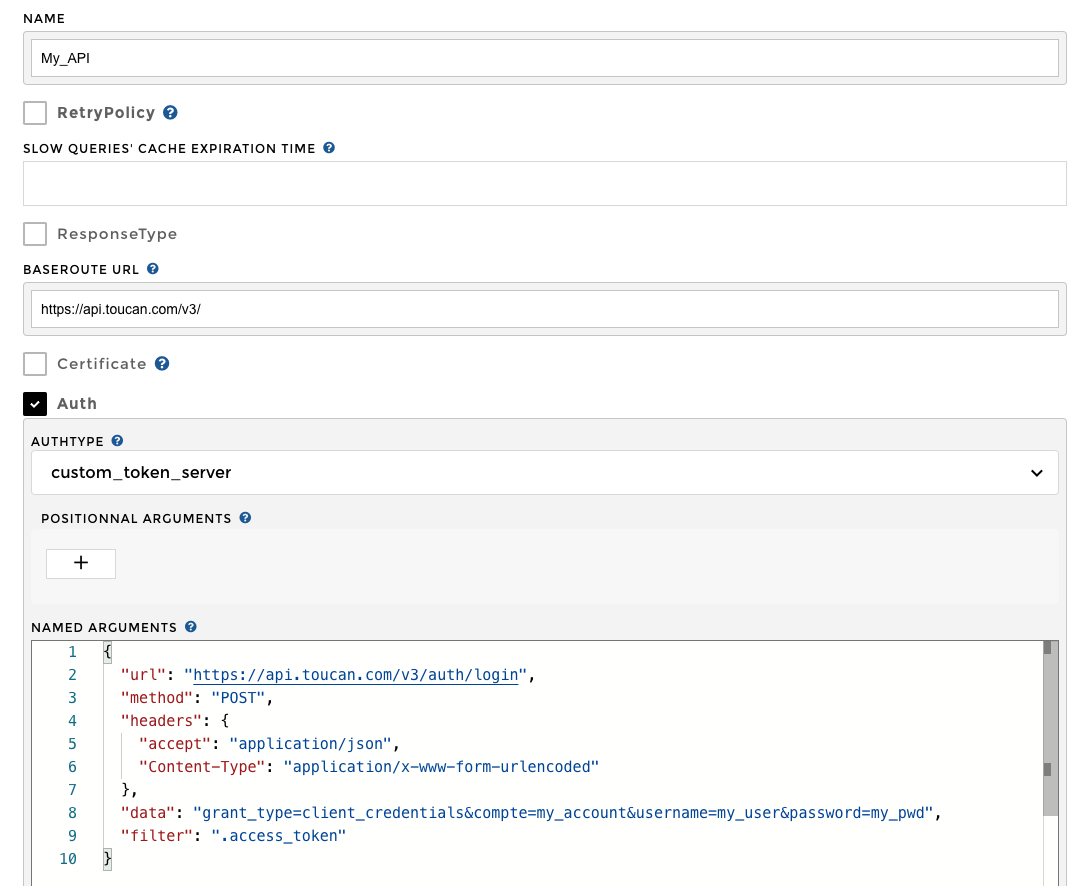Enable the RetryPolicy checkbox

point(35,113)
